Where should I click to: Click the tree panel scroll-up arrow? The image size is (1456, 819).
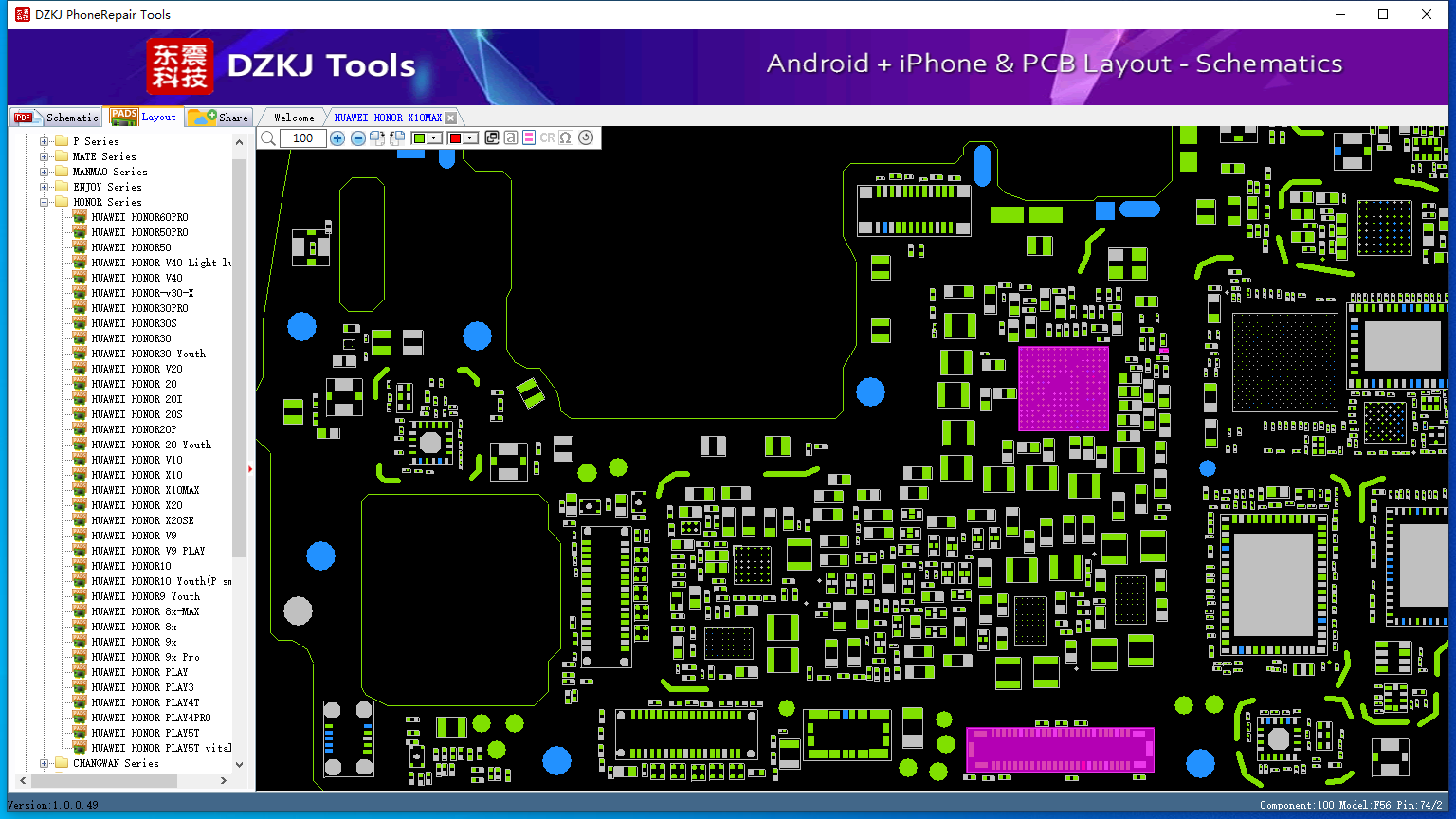pos(239,141)
